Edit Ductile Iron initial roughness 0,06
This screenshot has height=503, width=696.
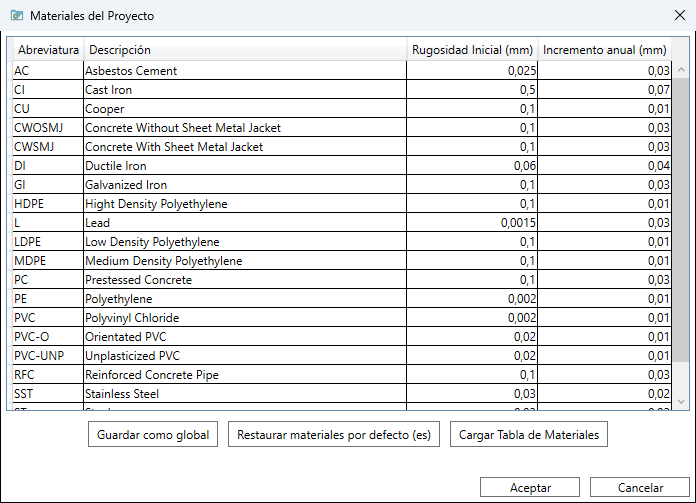point(472,166)
